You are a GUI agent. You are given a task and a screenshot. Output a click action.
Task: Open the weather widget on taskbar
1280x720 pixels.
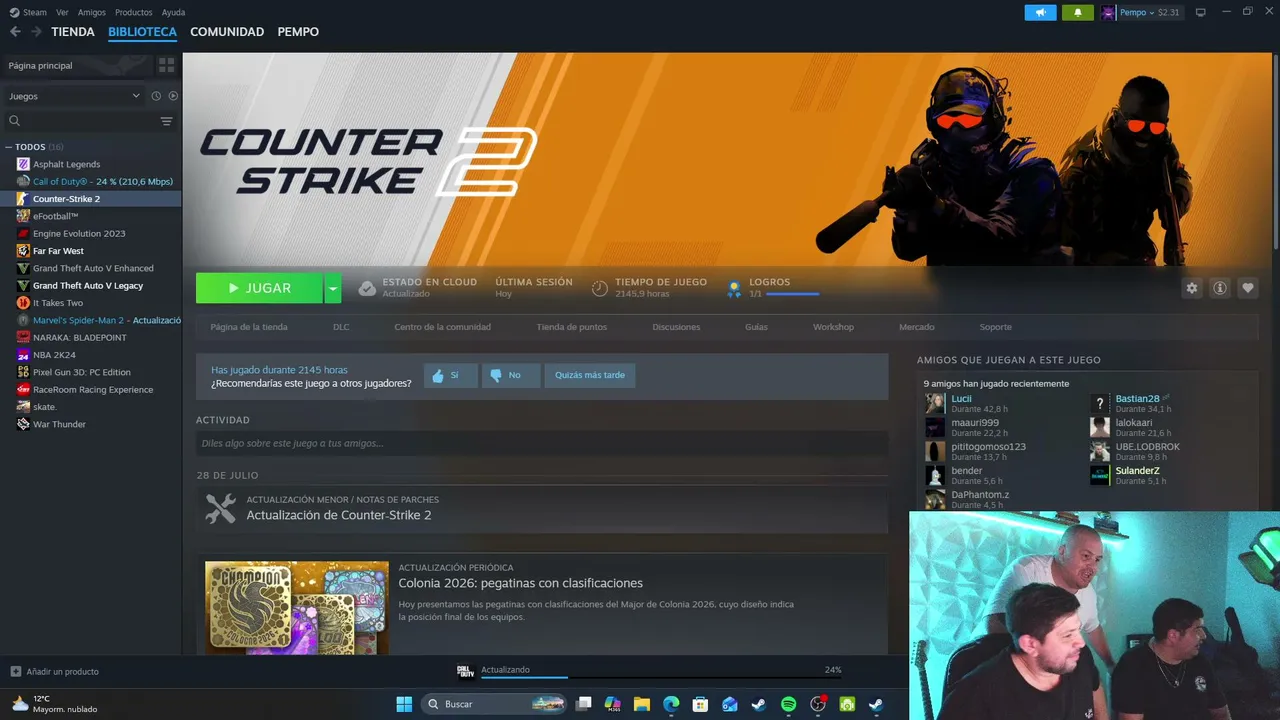[55, 704]
